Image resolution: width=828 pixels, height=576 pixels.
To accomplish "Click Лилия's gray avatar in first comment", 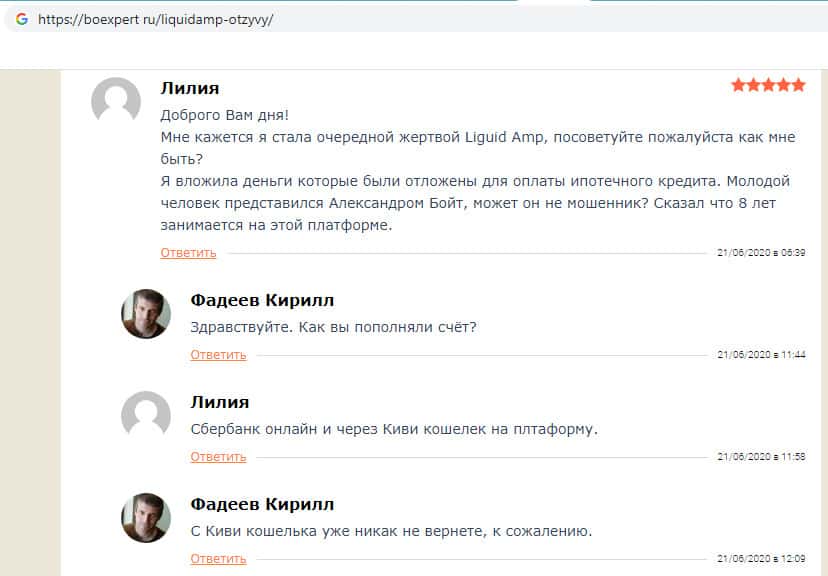I will [116, 101].
